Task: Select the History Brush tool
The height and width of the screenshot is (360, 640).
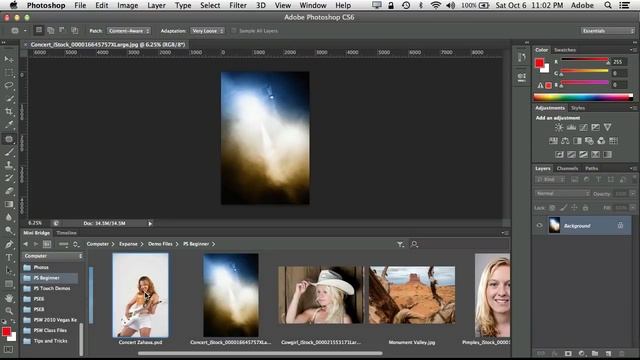Action: click(9, 178)
